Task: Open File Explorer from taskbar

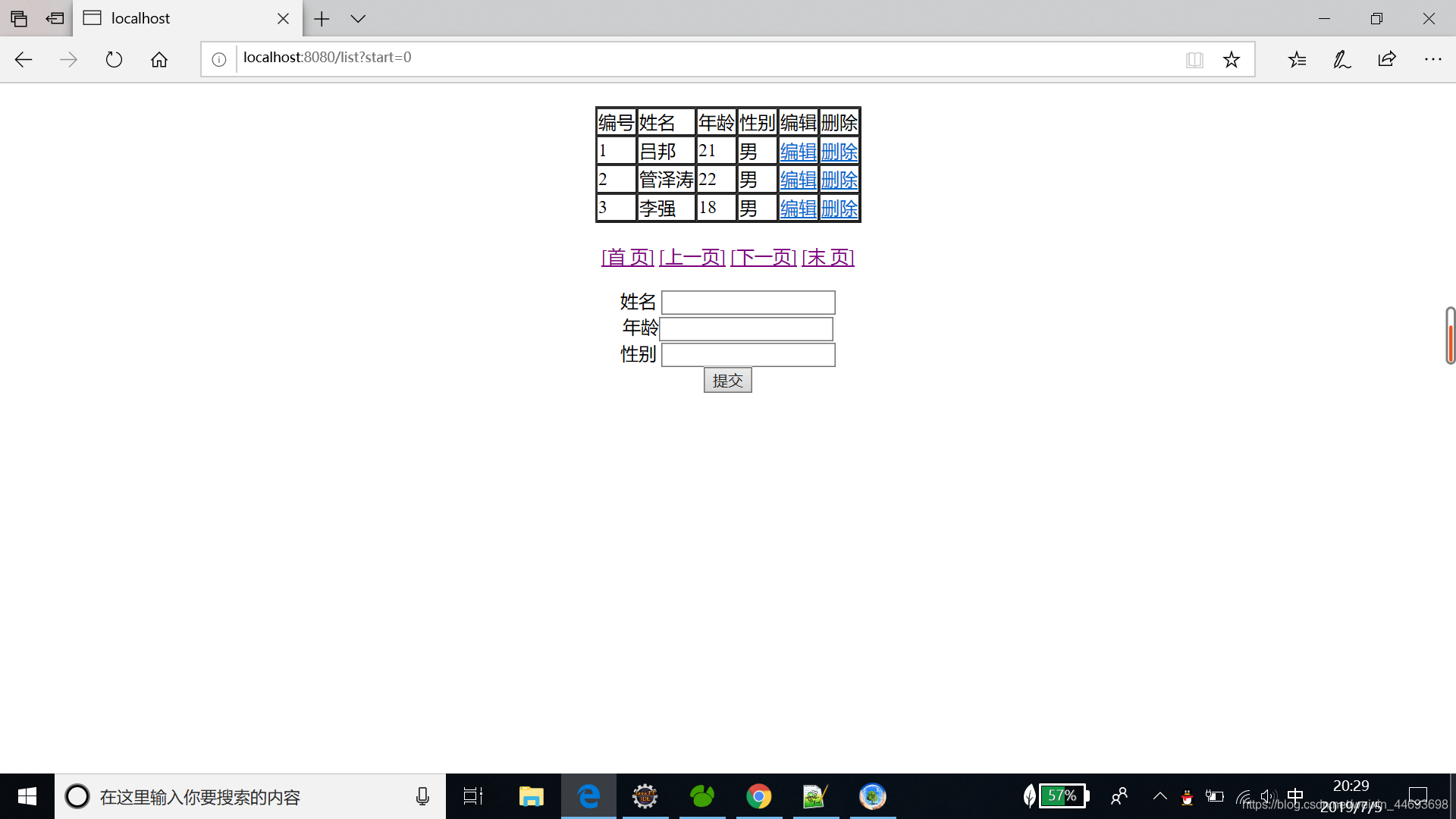Action: click(531, 796)
